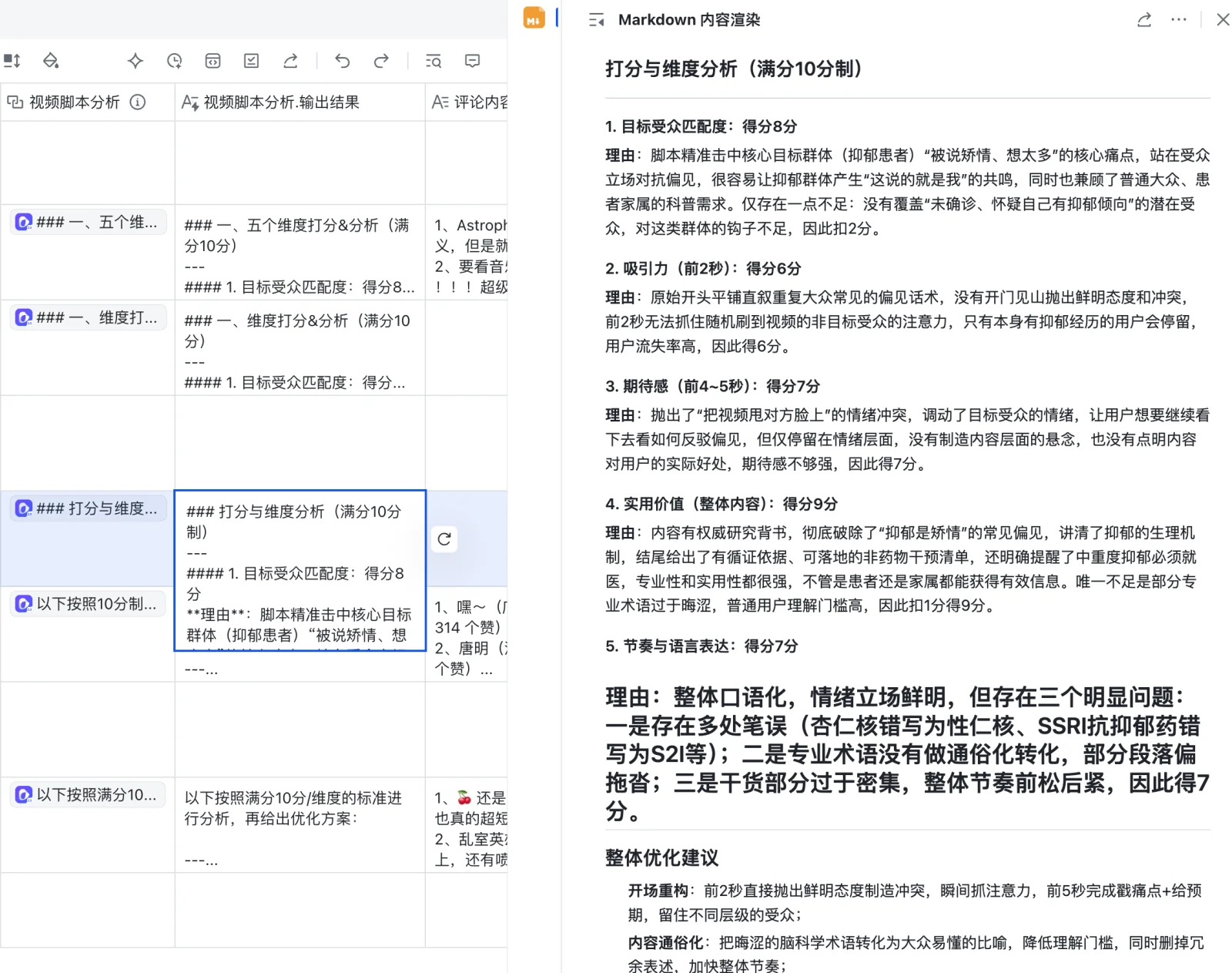Screen dimensions: 1232x973
Task: Select cell '### 一、维度打分&分析（满分10分）'
Action: pyautogui.click(x=300, y=348)
